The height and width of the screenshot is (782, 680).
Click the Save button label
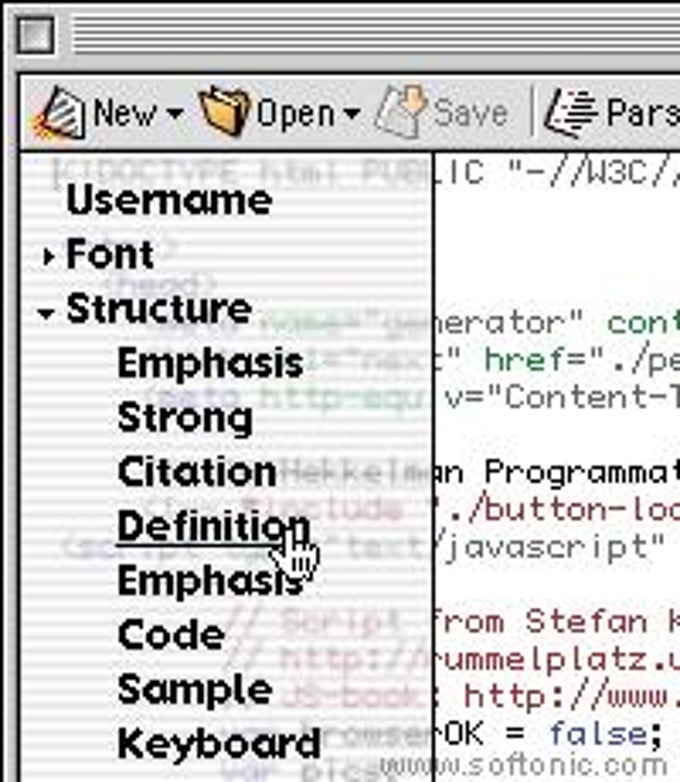pyautogui.click(x=470, y=113)
